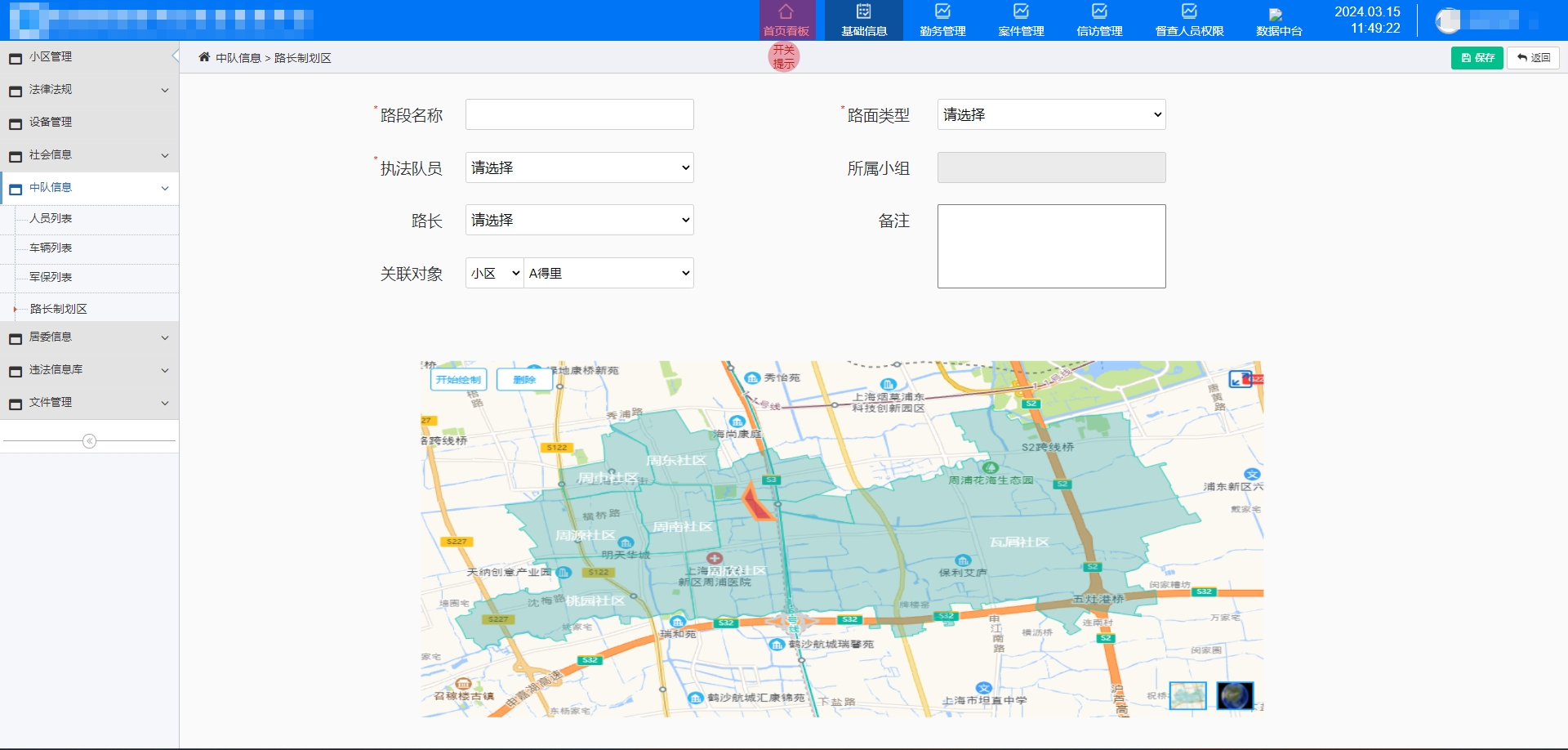This screenshot has width=1568, height=750.
Task: Click the 桃园社区 region label on map
Action: 595,600
